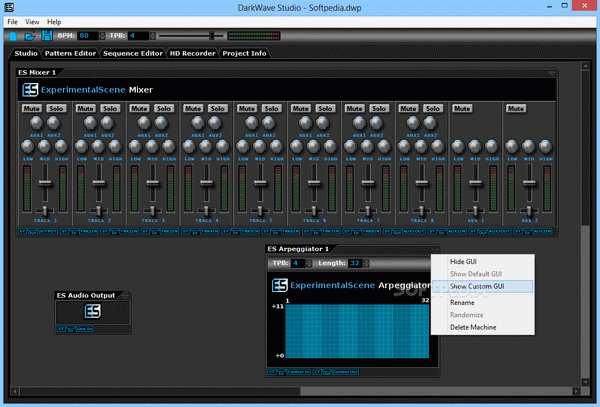Screen dimensions: 600x407
Task: Solo Track 3 in the mixer
Action: 164,109
